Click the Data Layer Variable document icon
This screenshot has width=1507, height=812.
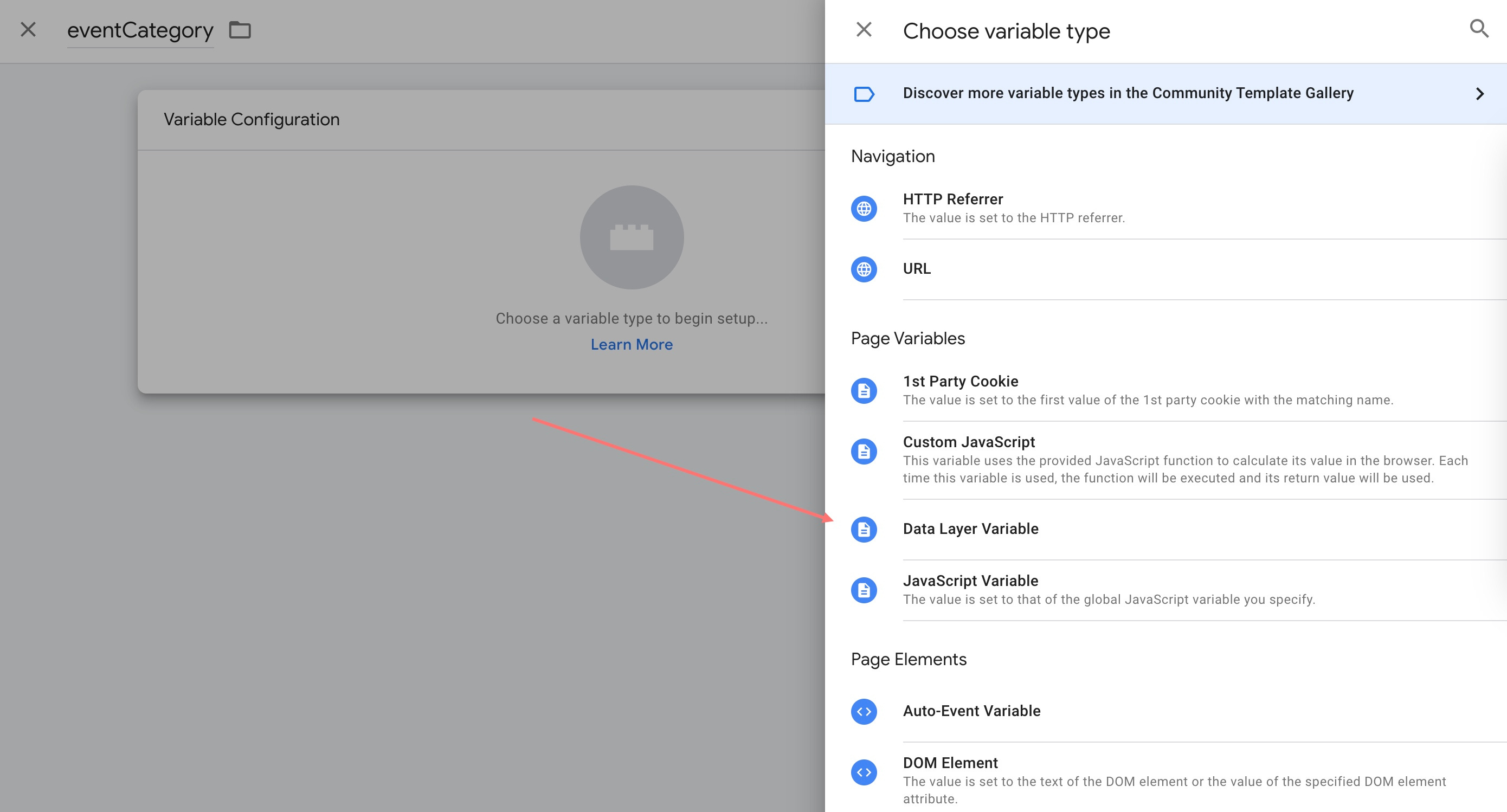[x=864, y=530]
